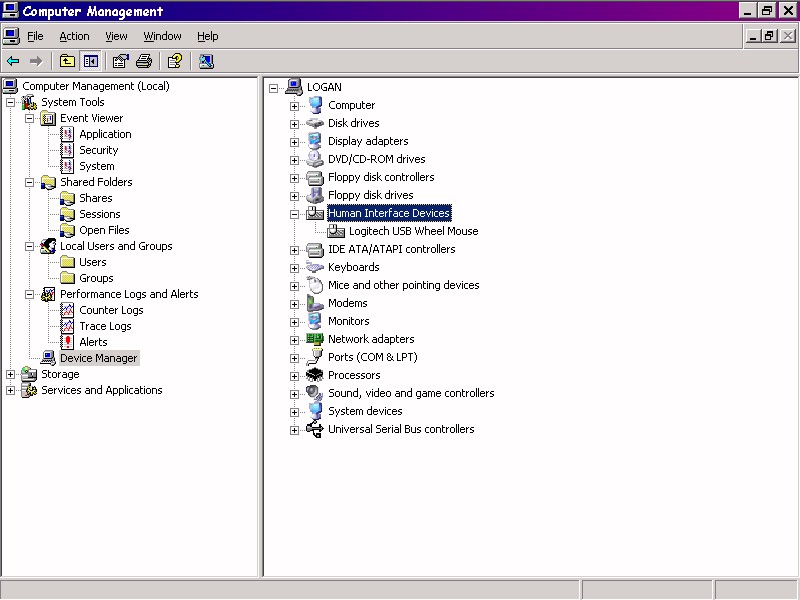
Task: Click the Forward arrow toolbar icon
Action: [x=36, y=62]
